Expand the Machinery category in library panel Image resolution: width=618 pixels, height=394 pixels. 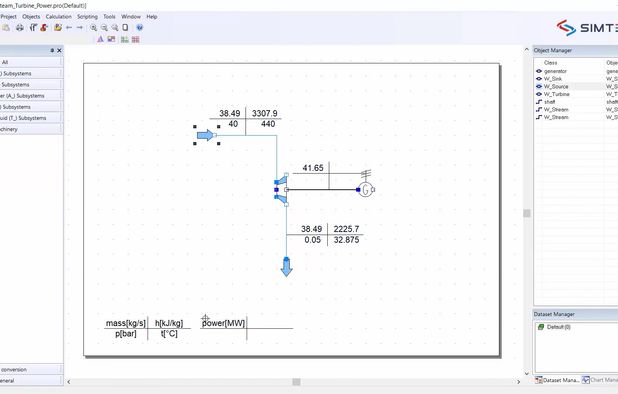(x=31, y=129)
